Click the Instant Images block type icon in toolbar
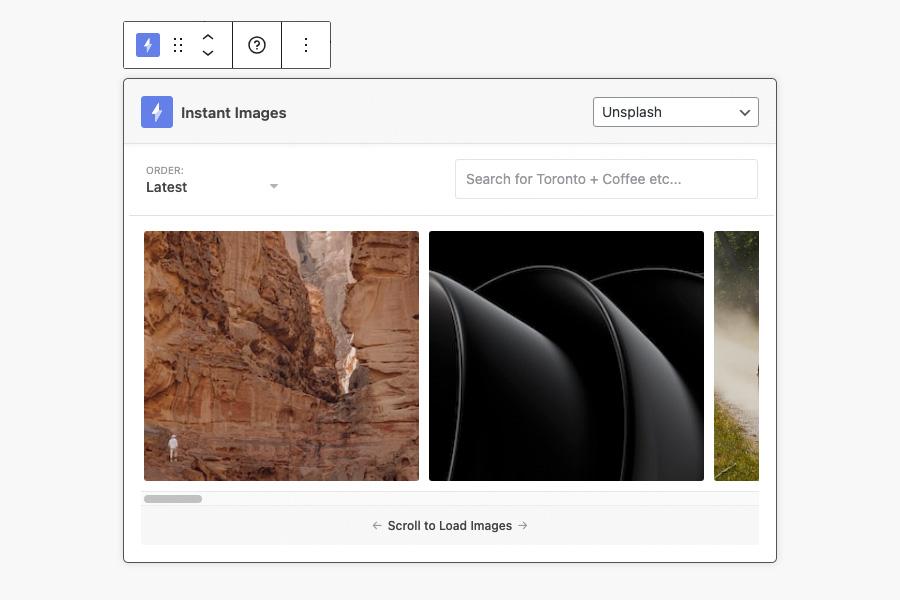 tap(148, 45)
